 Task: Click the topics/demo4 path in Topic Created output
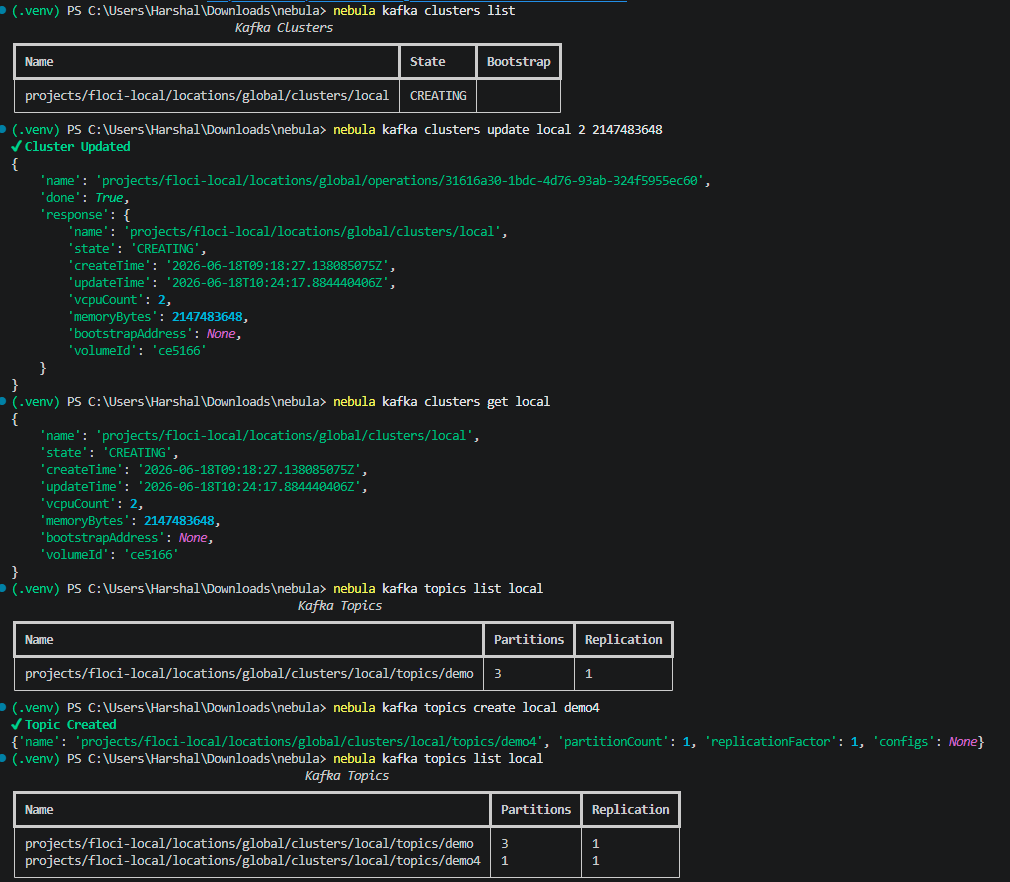pos(309,742)
